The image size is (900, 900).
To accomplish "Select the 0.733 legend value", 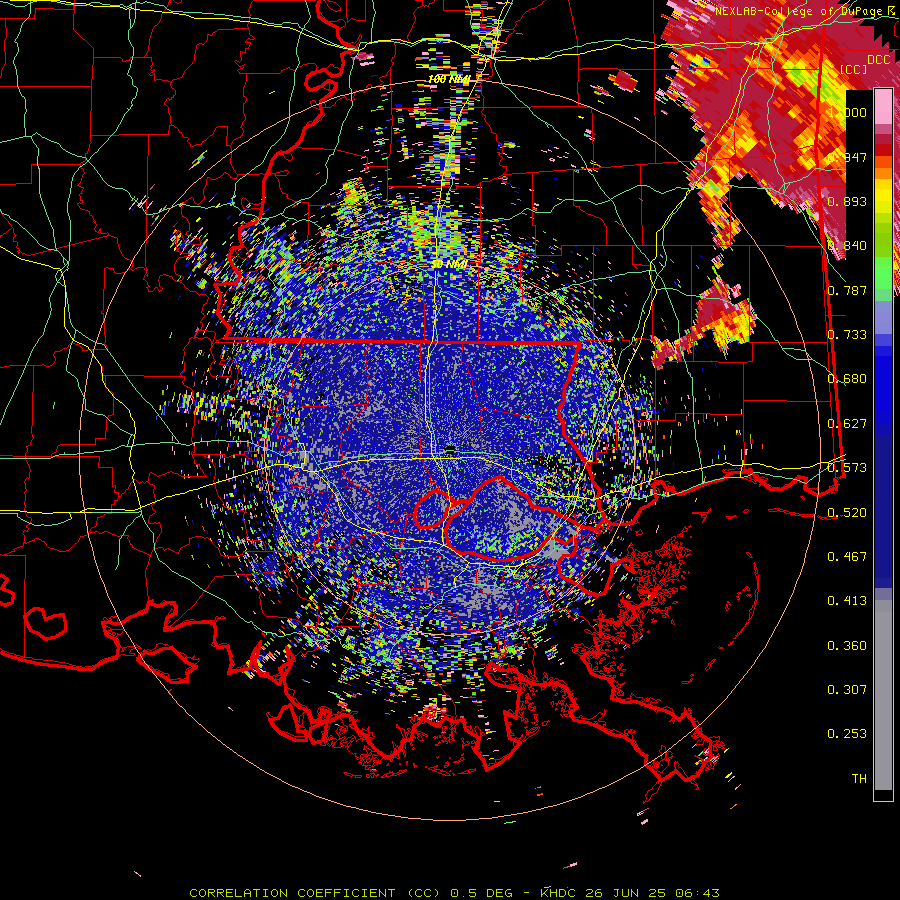I will pos(847,335).
